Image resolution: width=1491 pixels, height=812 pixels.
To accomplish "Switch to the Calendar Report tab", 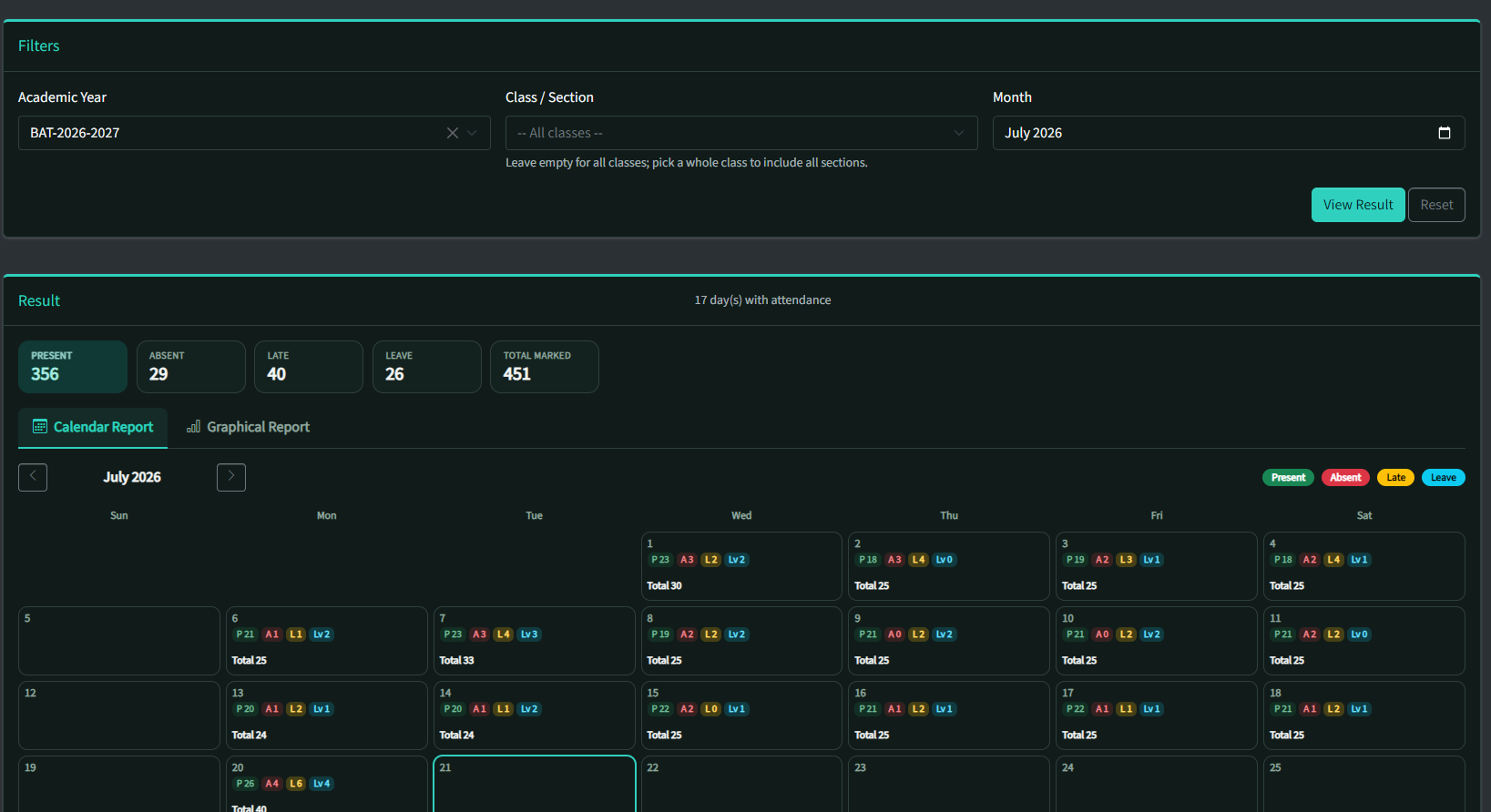I will pyautogui.click(x=93, y=427).
